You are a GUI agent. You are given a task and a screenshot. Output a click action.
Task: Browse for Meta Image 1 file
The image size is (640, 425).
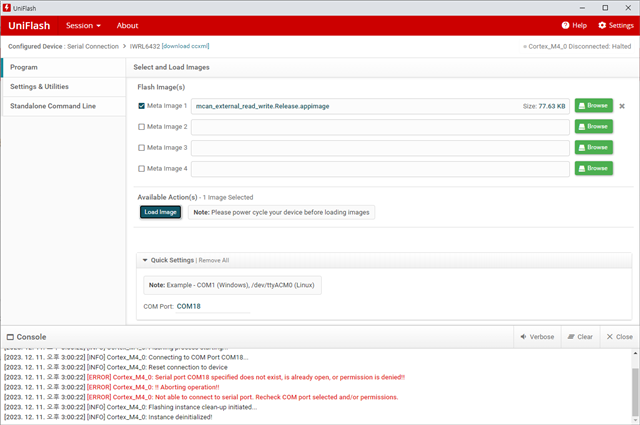tap(593, 105)
